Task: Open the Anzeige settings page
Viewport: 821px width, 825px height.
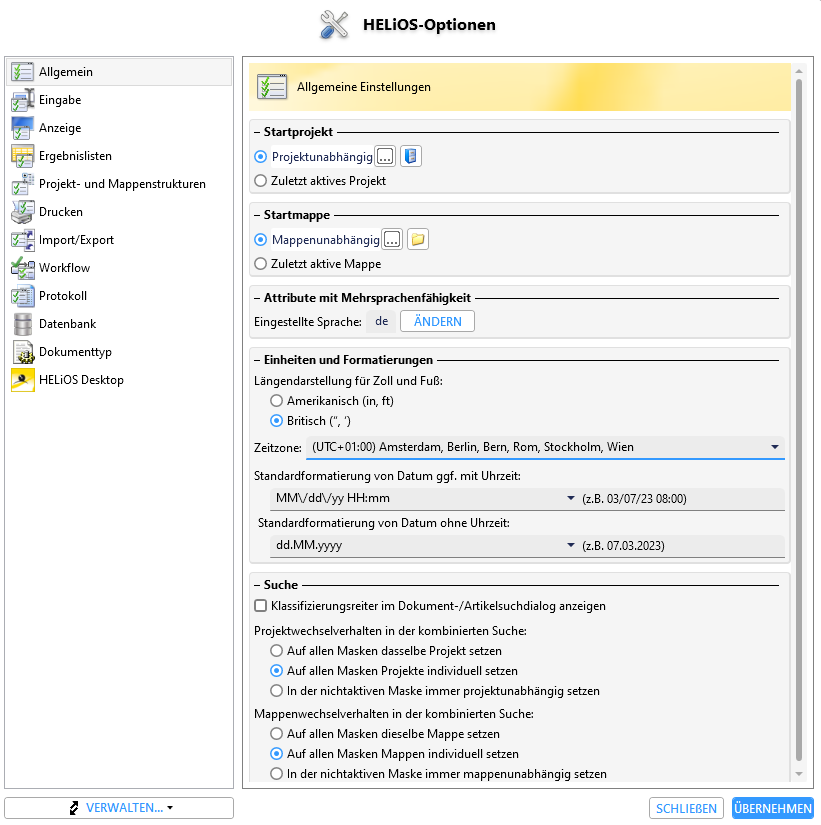Action: [x=119, y=128]
